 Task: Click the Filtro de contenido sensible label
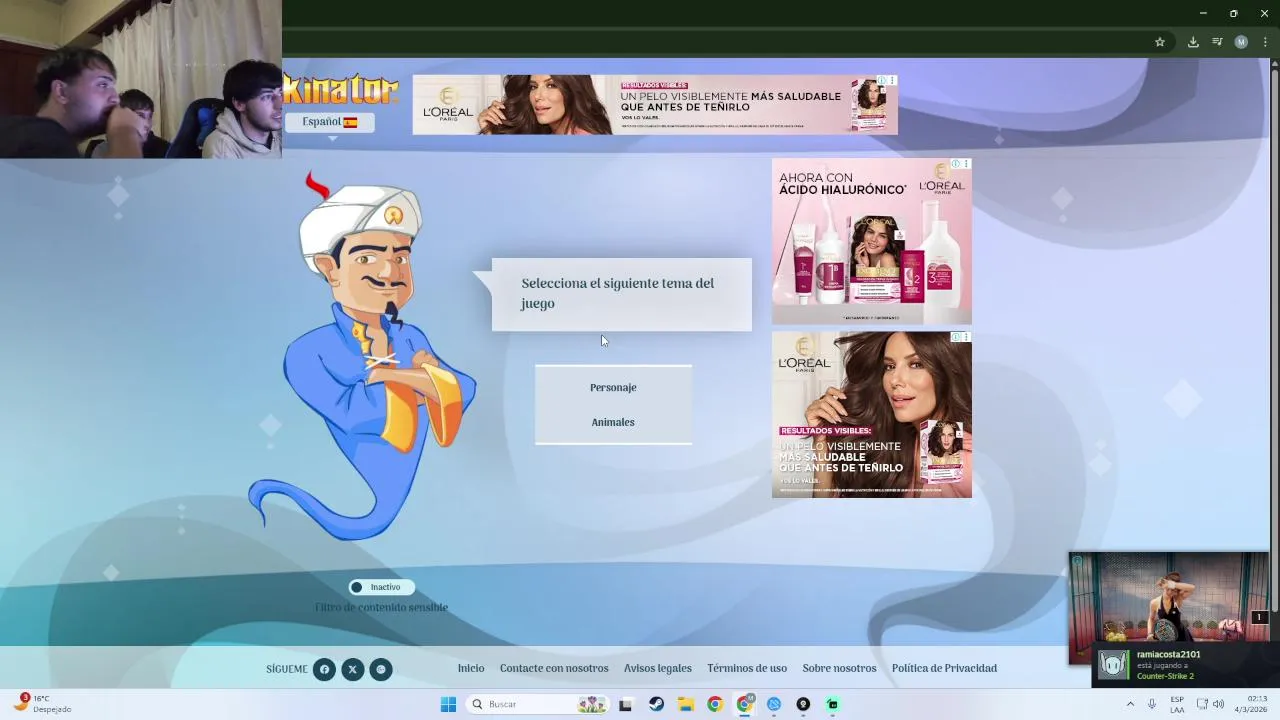(381, 607)
